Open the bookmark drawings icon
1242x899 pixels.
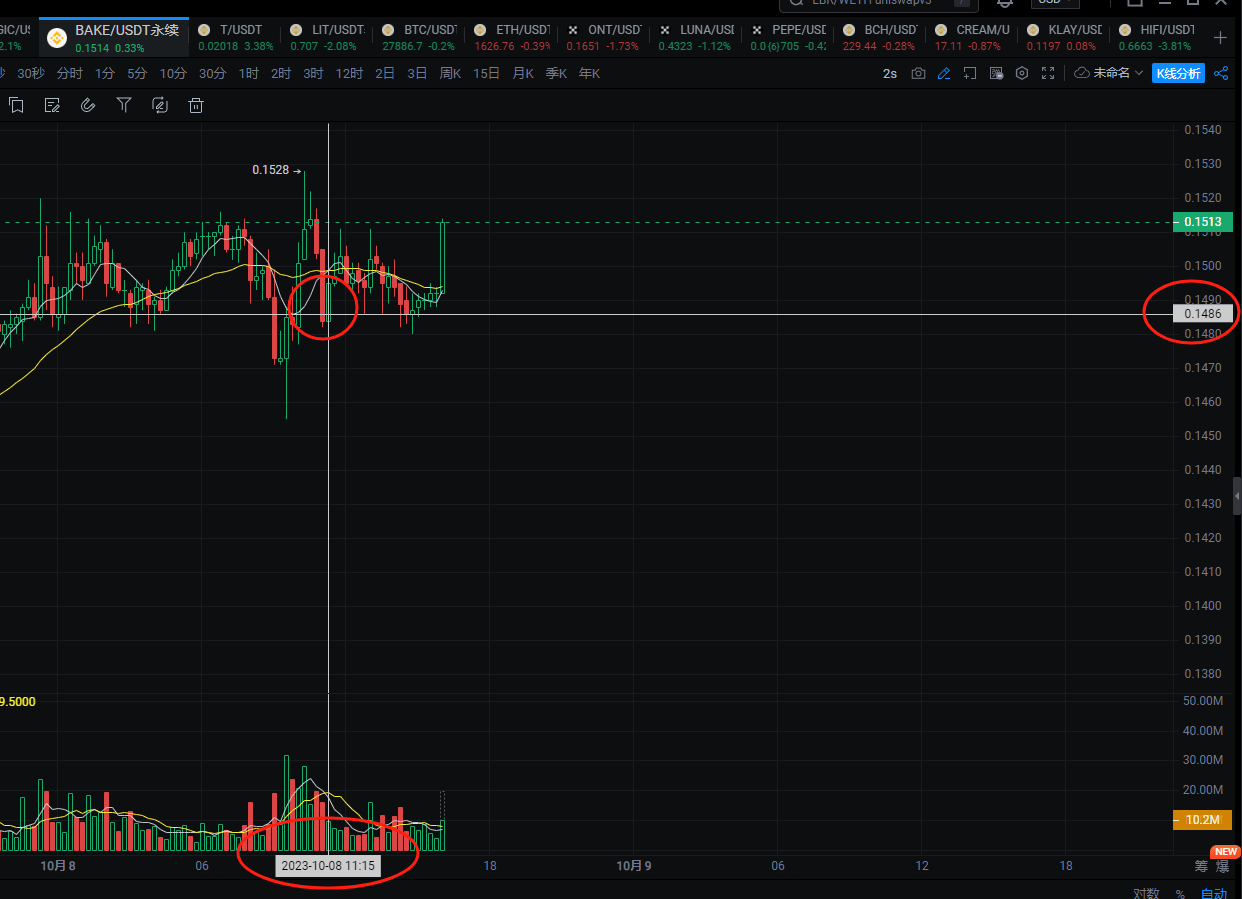(x=16, y=105)
